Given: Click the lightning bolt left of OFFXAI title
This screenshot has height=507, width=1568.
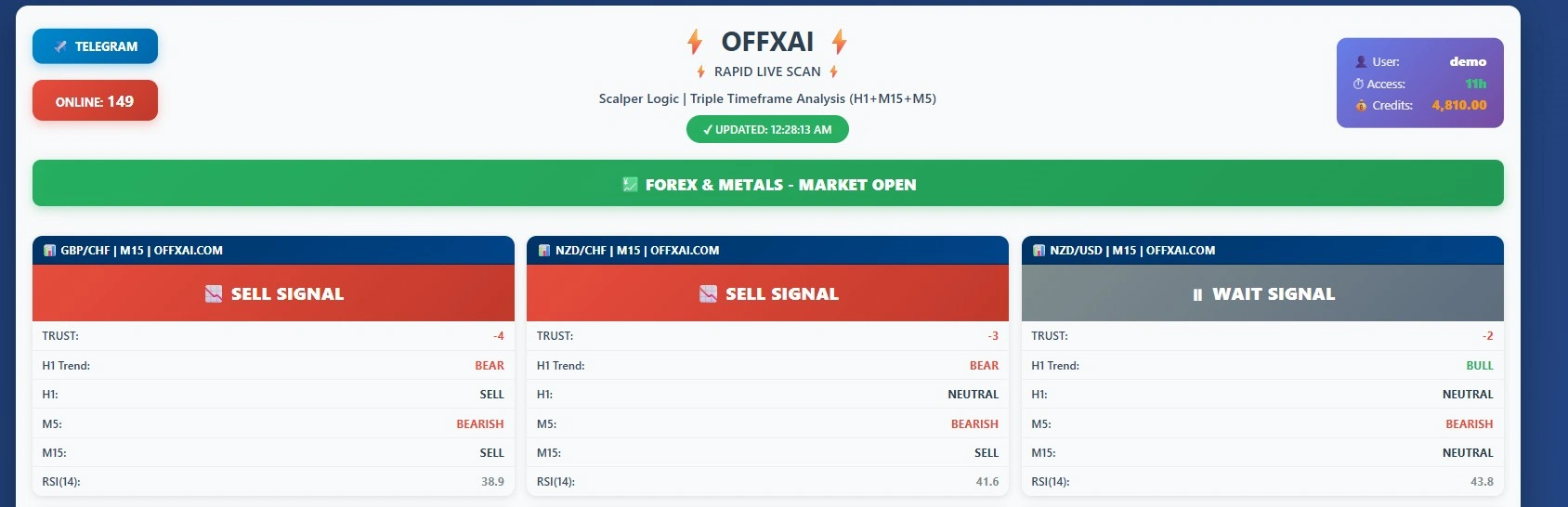Looking at the screenshot, I should (695, 42).
